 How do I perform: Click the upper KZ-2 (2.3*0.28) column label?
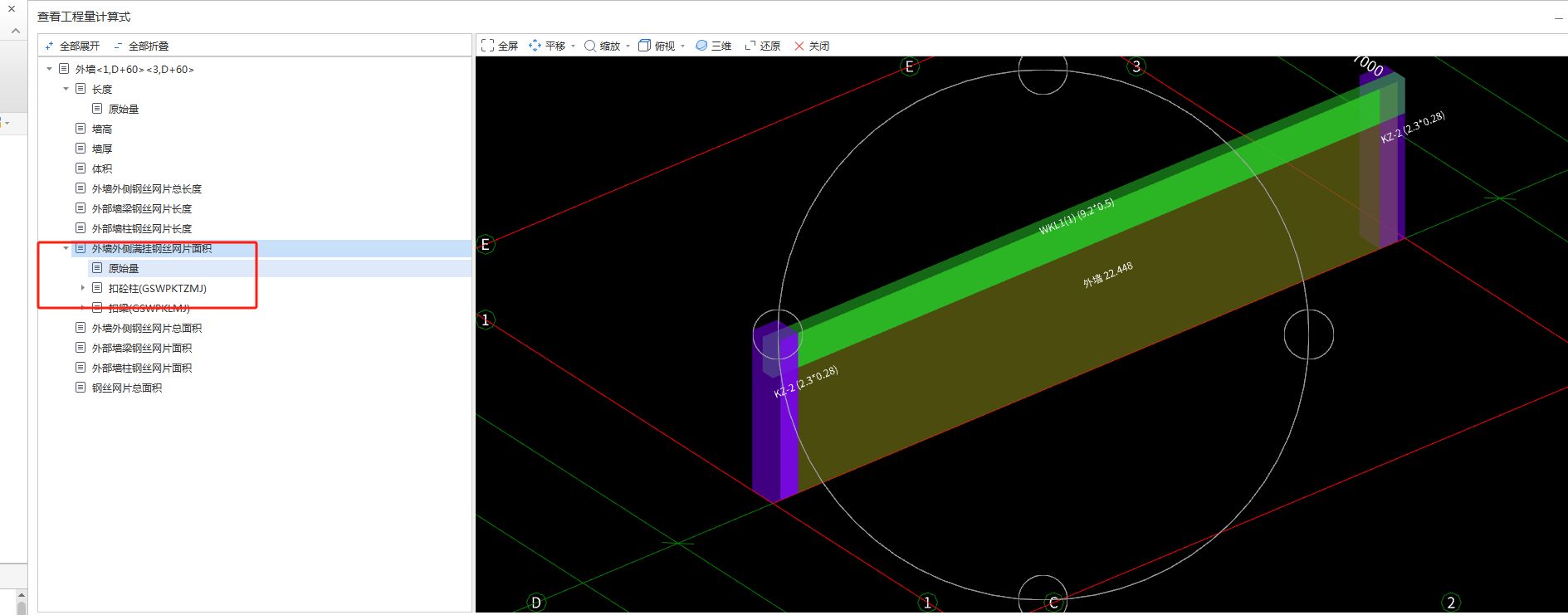pos(1413,127)
